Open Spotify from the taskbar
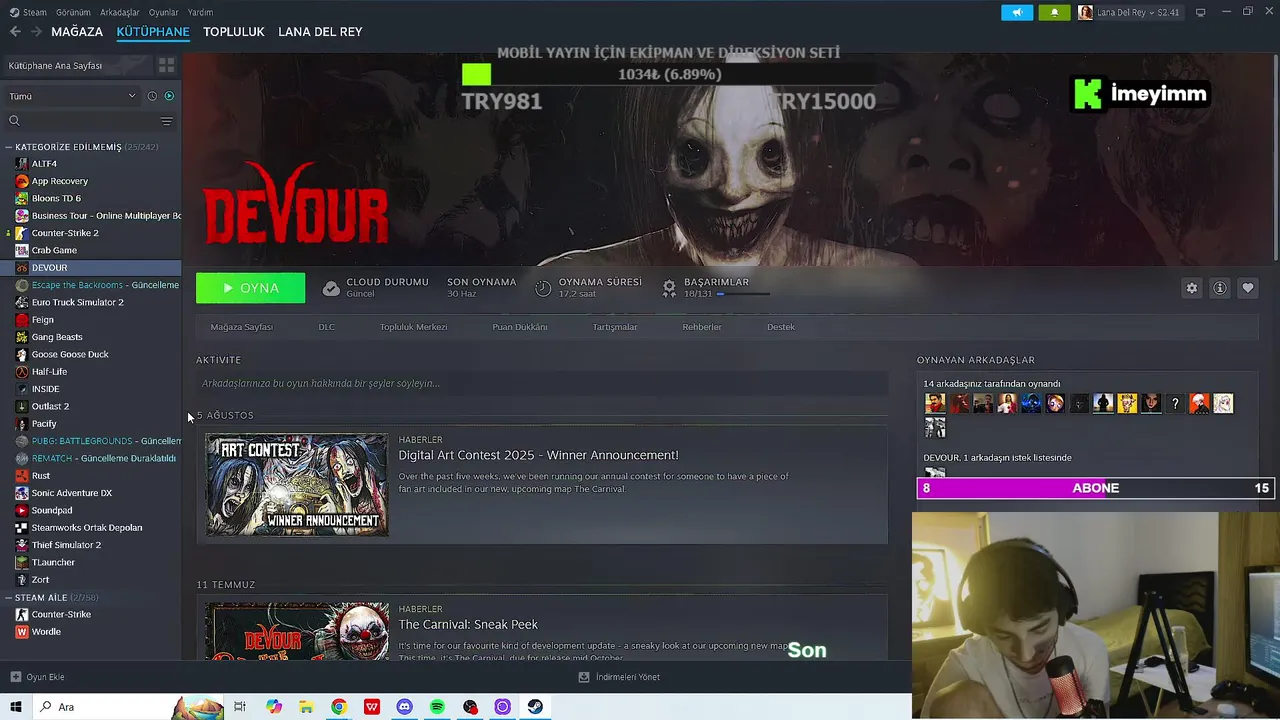Viewport: 1280px width, 720px height. click(x=437, y=707)
